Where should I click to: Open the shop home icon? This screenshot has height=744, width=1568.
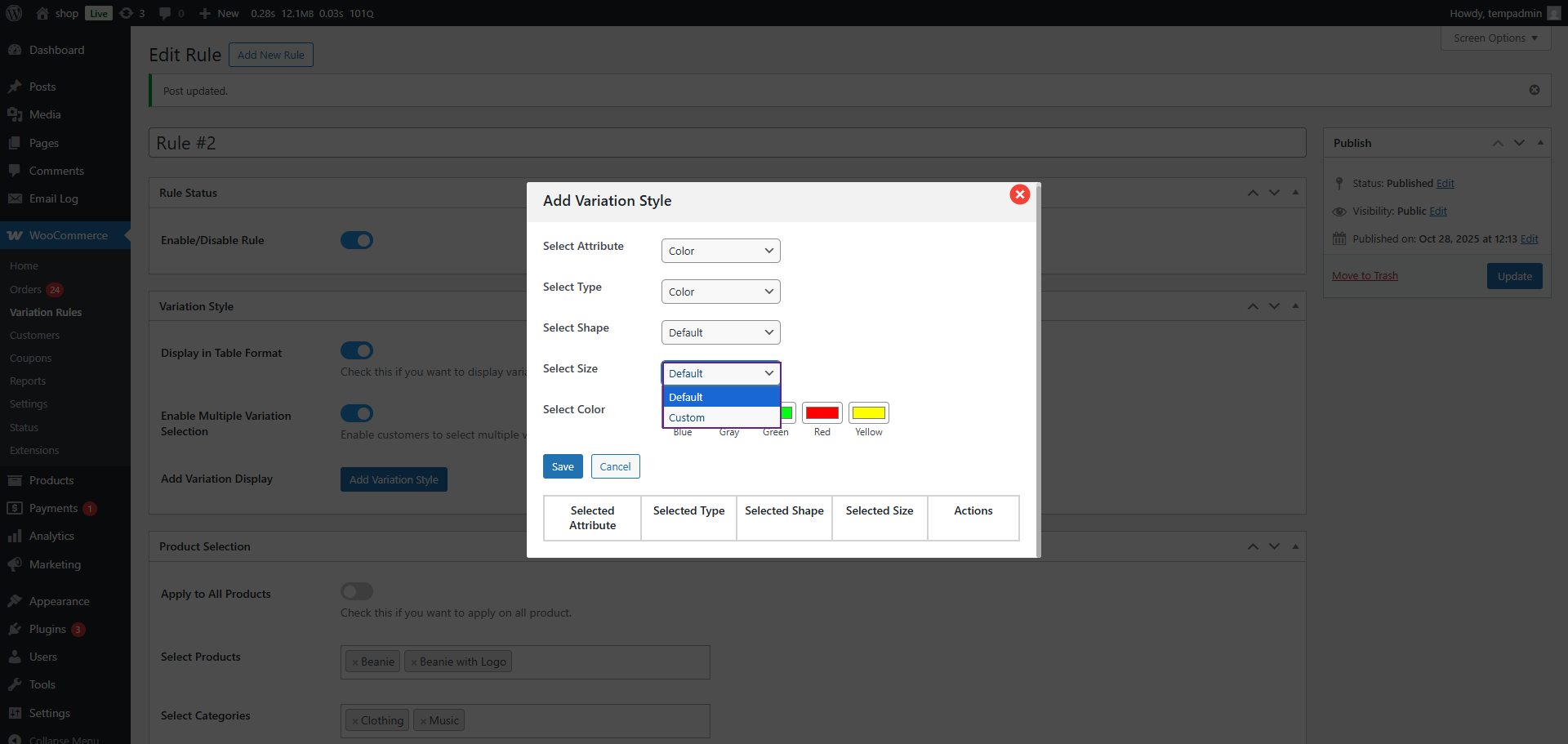pyautogui.click(x=42, y=13)
